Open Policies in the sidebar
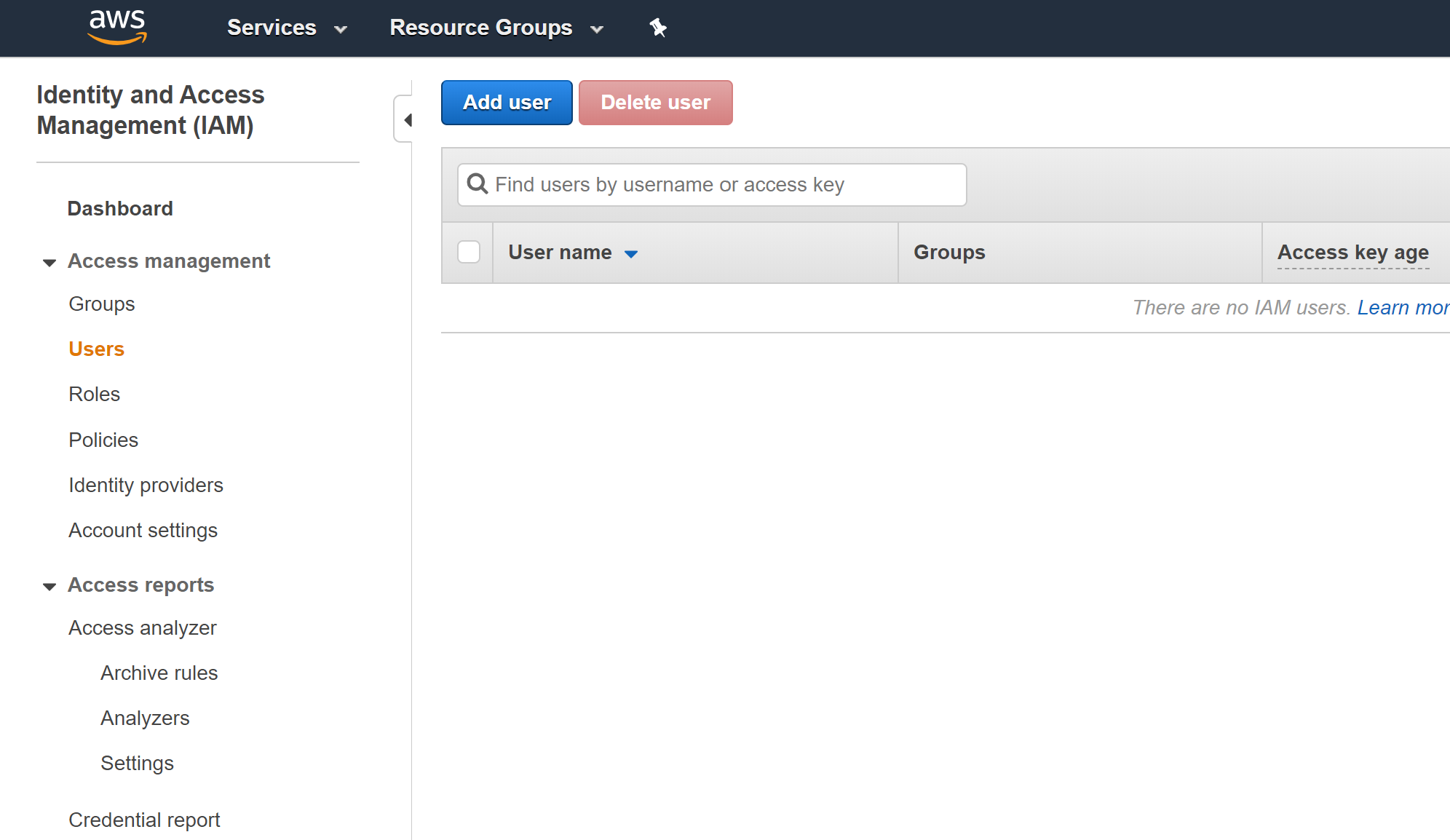The image size is (1450, 840). 103,440
